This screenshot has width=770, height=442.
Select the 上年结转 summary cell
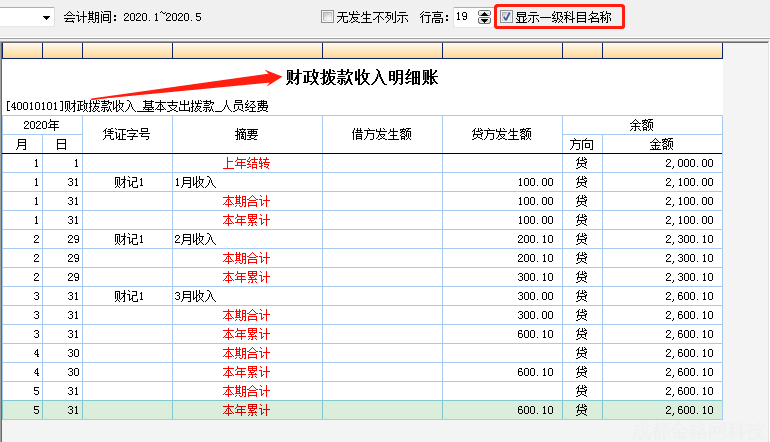(x=246, y=163)
